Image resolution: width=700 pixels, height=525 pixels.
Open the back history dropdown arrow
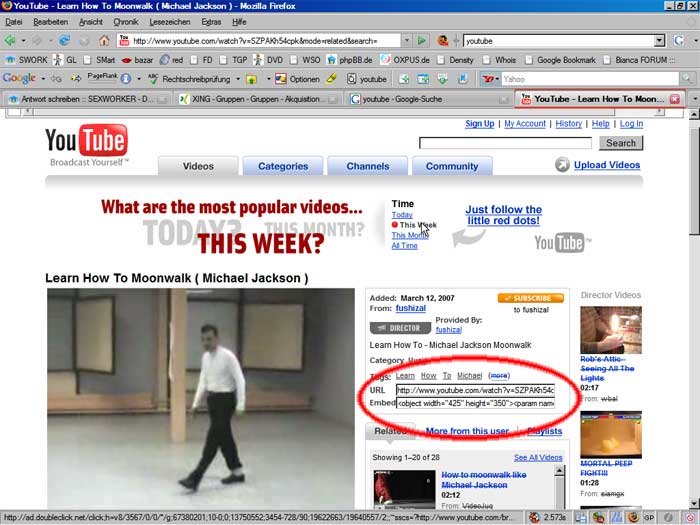23,41
